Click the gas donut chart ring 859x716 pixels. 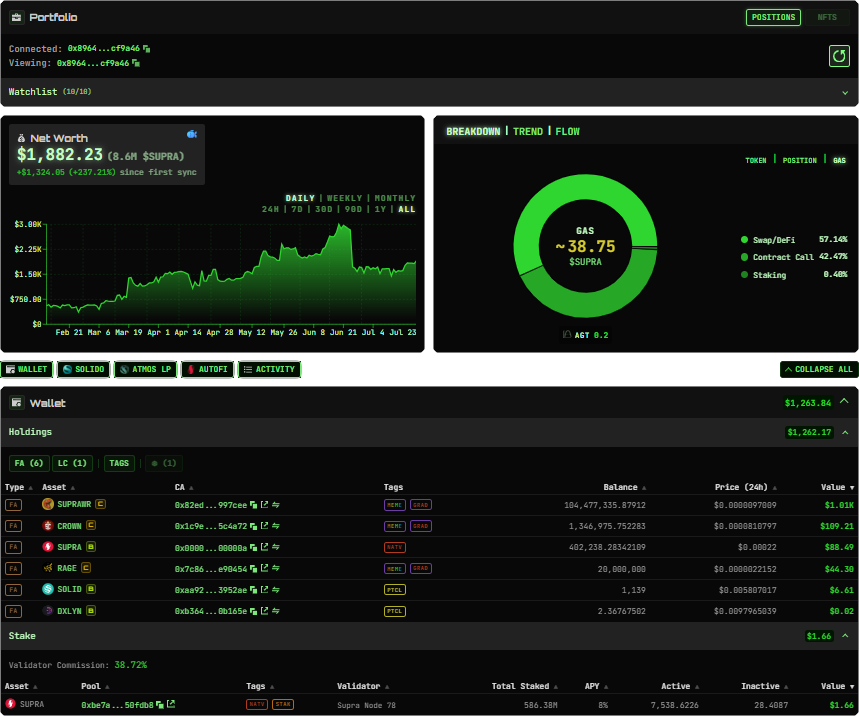(585, 187)
